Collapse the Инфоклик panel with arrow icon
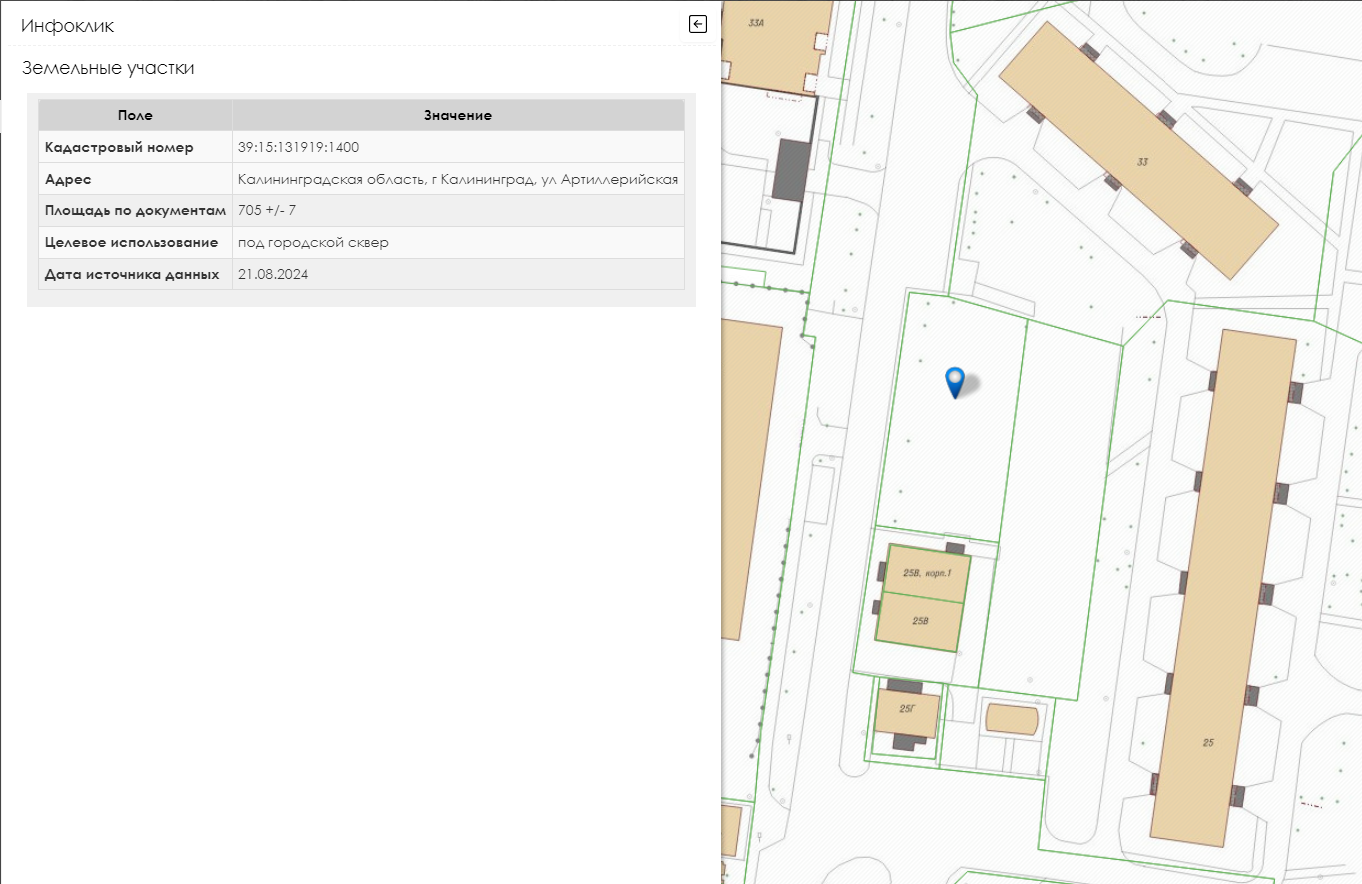 coord(698,25)
